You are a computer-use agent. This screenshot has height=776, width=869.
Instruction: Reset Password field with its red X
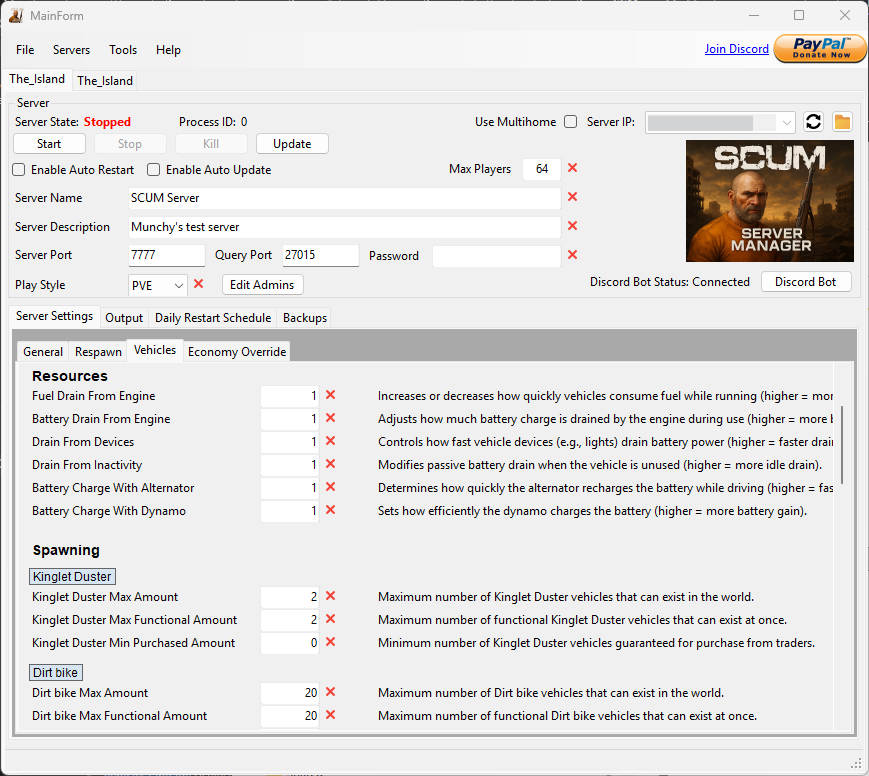(x=572, y=254)
